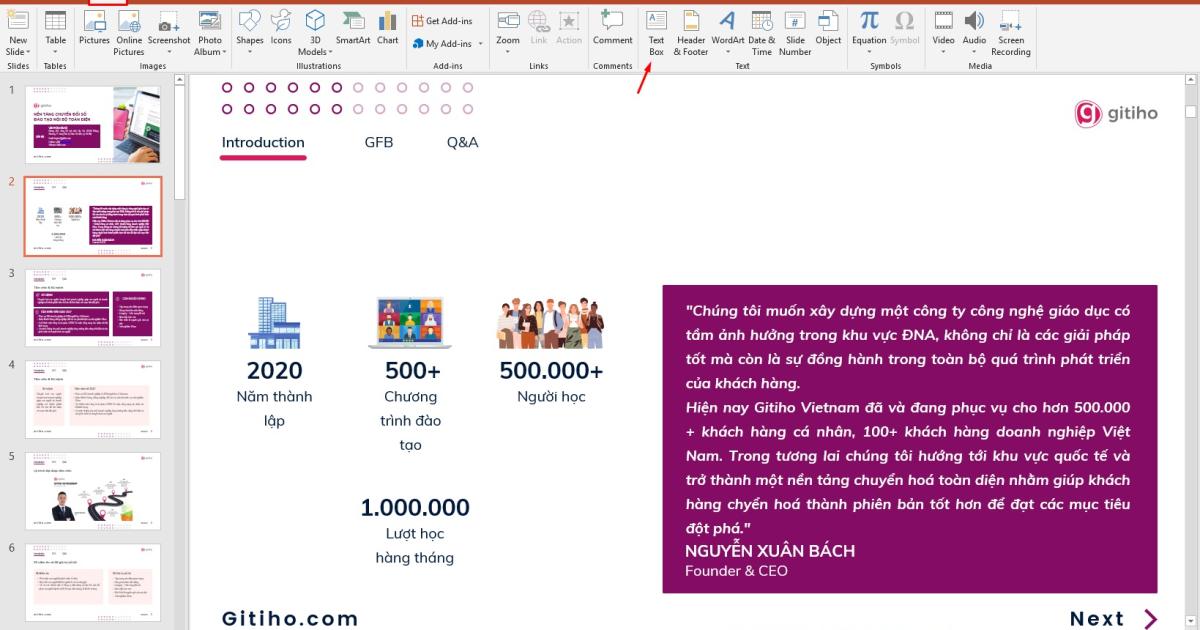Open the 3D Models dropdown
This screenshot has width=1200, height=630.
pyautogui.click(x=314, y=33)
